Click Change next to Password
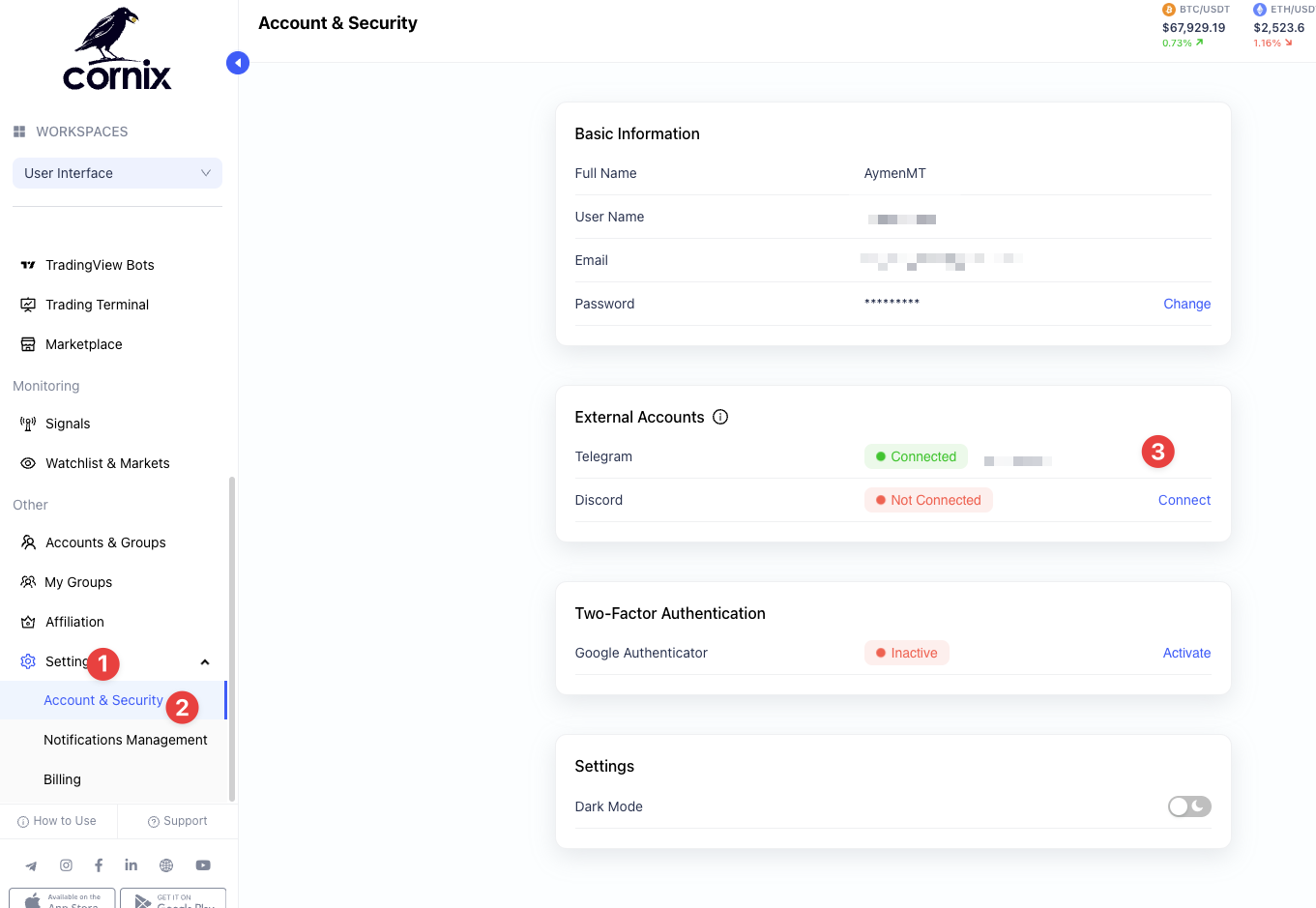This screenshot has height=908, width=1316. [x=1186, y=304]
